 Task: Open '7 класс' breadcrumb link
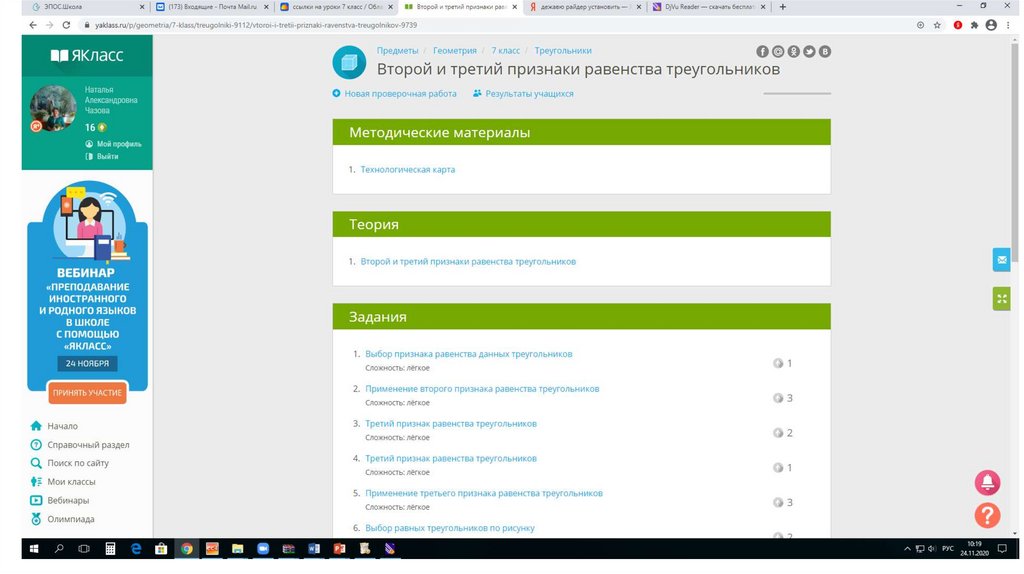[x=505, y=50]
